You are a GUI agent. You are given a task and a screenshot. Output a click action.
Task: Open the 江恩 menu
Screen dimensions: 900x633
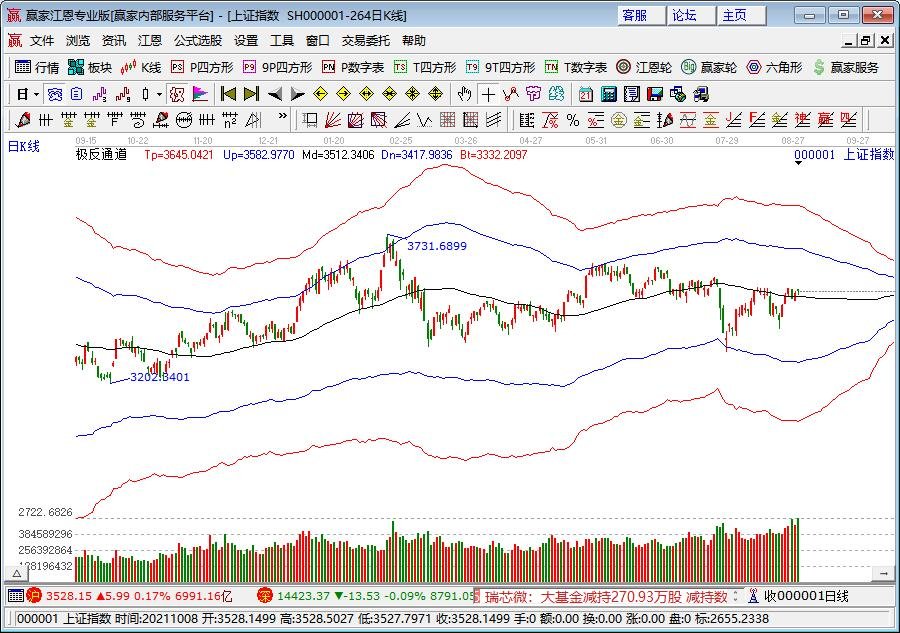150,41
